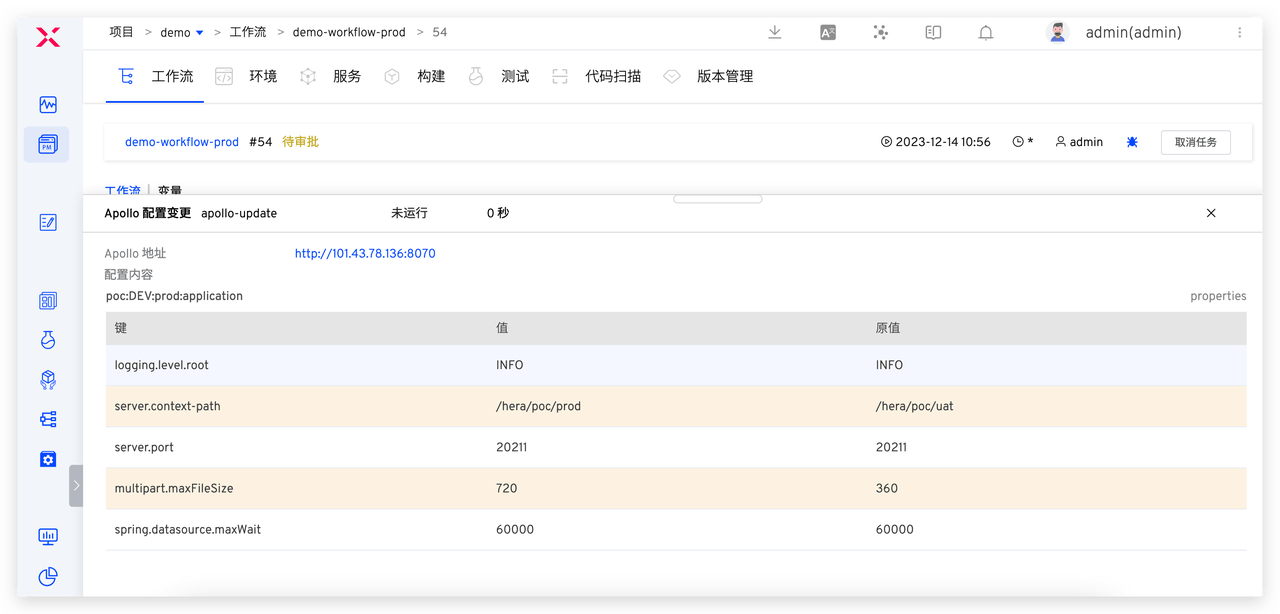The height and width of the screenshot is (614, 1280).
Task: Open the settings gear sidebar icon
Action: pos(48,459)
